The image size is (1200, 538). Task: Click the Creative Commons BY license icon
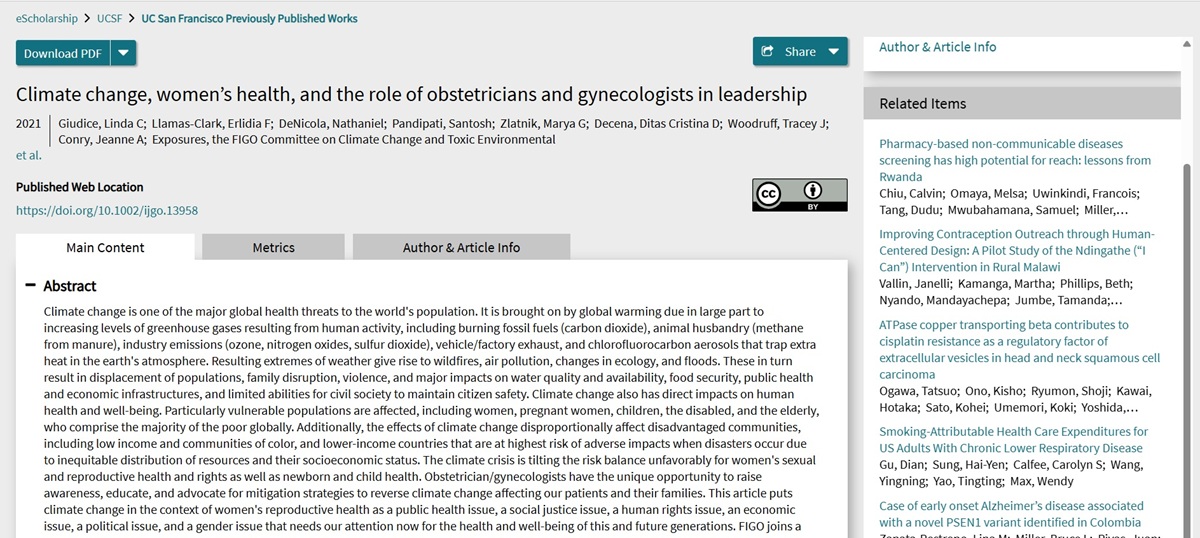[x=799, y=195]
